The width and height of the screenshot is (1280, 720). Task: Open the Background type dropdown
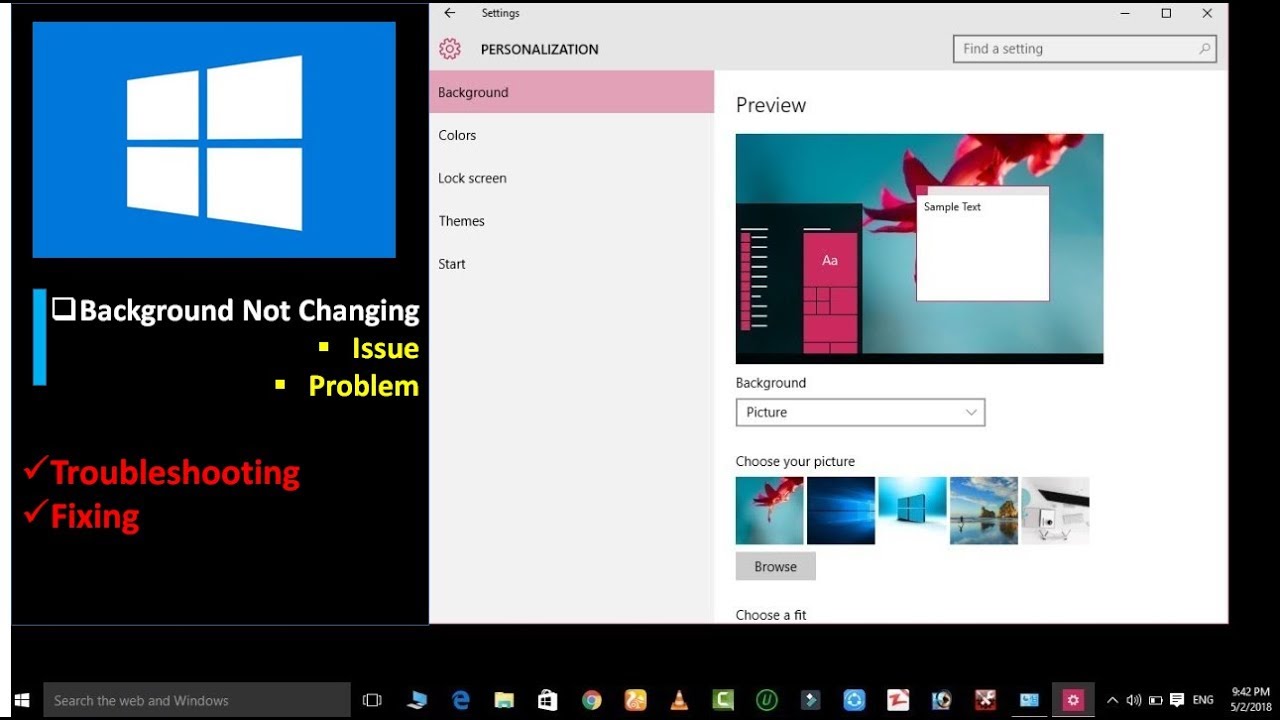pyautogui.click(x=860, y=412)
